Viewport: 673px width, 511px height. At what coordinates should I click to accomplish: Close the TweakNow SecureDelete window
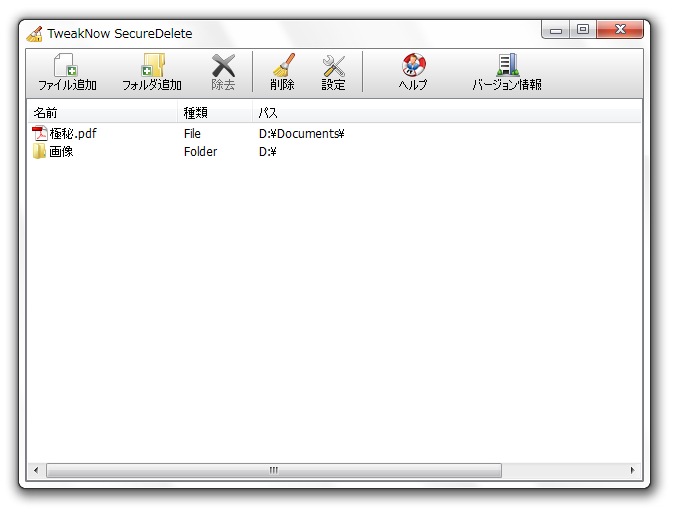[x=620, y=30]
